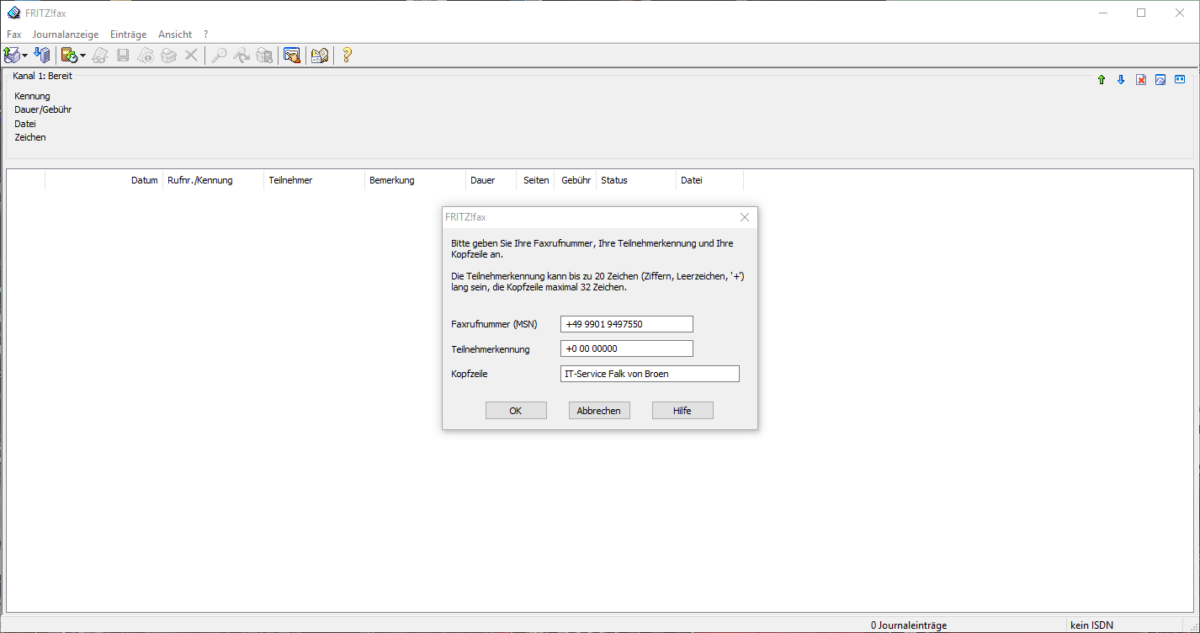The width and height of the screenshot is (1200, 633).
Task: Click the Kopfzeile input field
Action: point(650,374)
